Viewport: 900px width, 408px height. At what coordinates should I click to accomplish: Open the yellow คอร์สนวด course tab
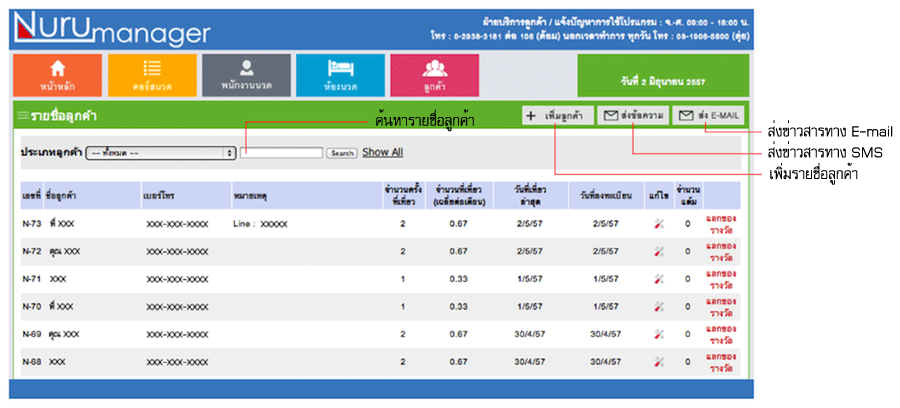pos(152,74)
